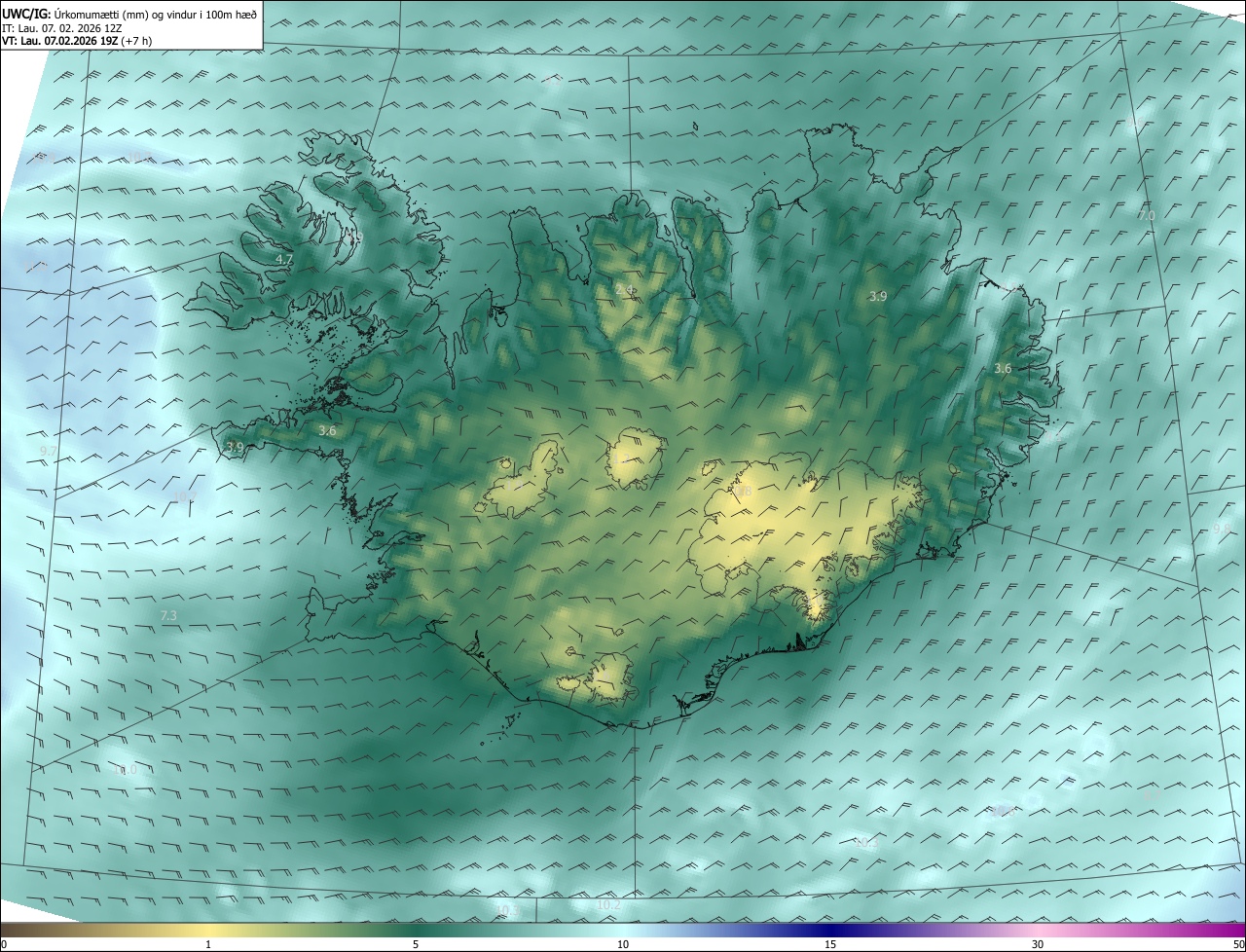
Task: Click the colour scale label 5
Action: pos(416,944)
